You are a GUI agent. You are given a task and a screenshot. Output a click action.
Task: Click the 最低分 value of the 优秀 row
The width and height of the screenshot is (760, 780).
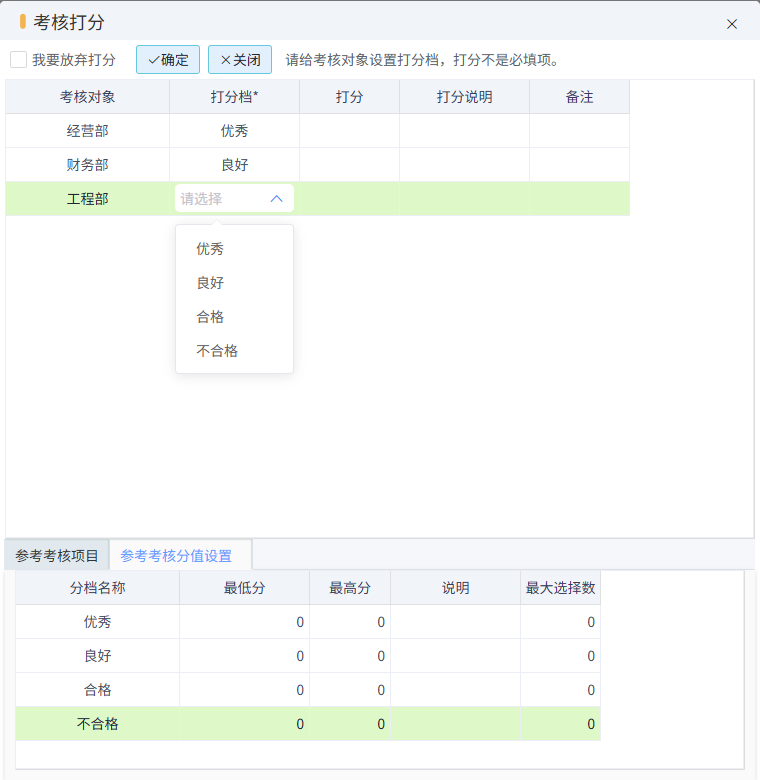click(244, 622)
